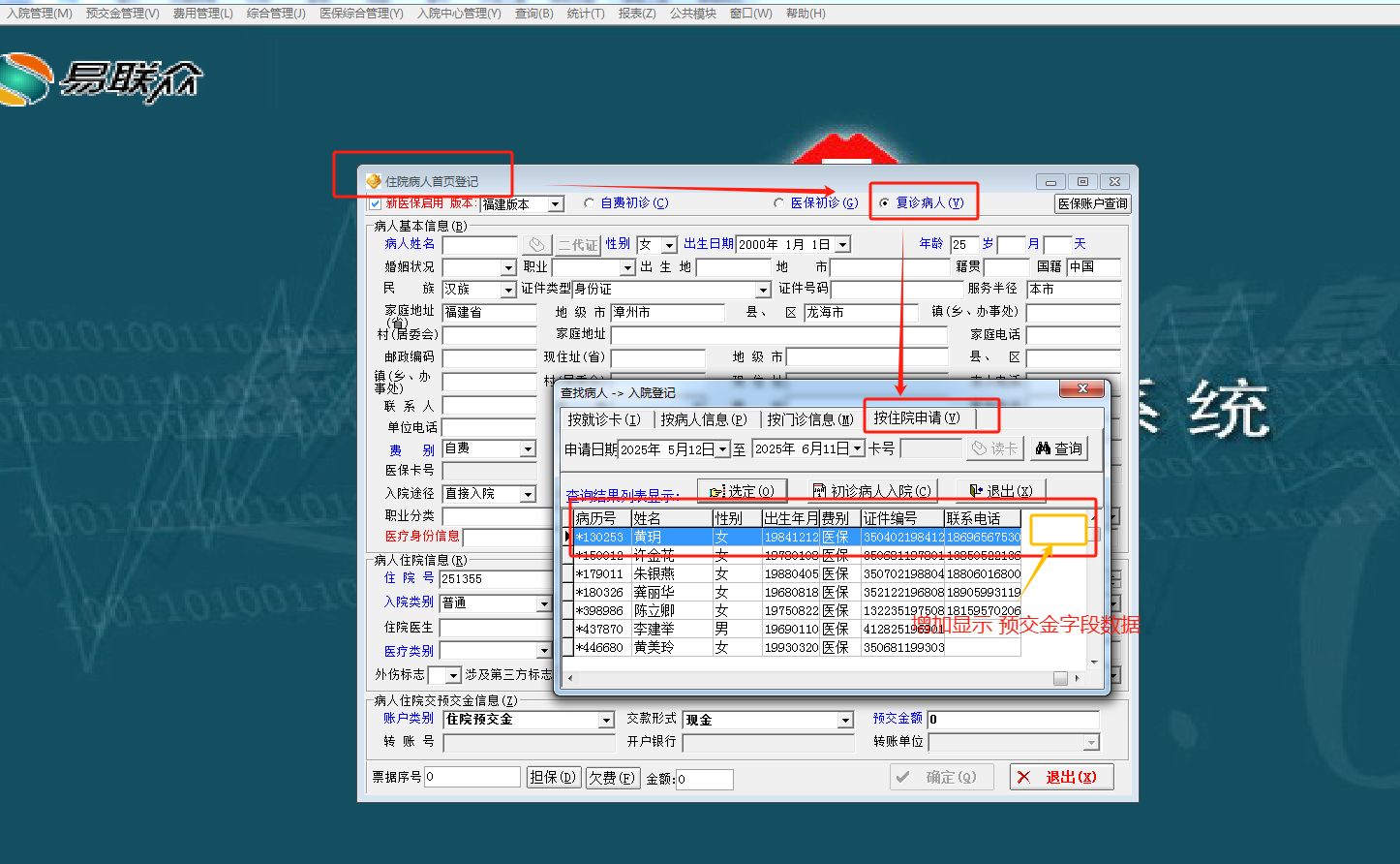Open the 福建版本 version dropdown

click(x=556, y=204)
